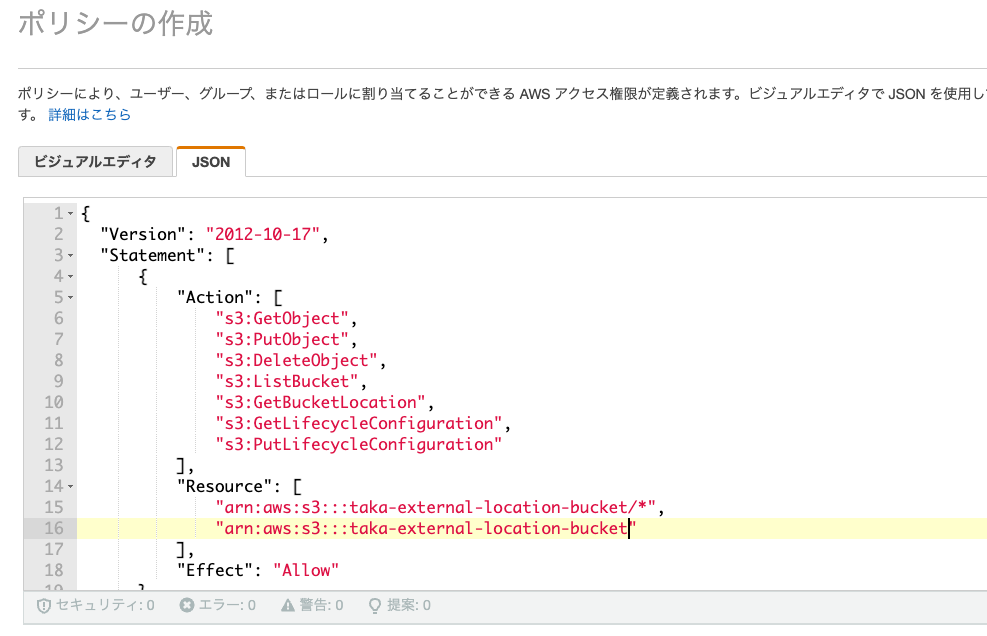Viewport: 987px width, 636px height.
Task: Collapse the fold arrow on line 4
Action: pos(70,276)
